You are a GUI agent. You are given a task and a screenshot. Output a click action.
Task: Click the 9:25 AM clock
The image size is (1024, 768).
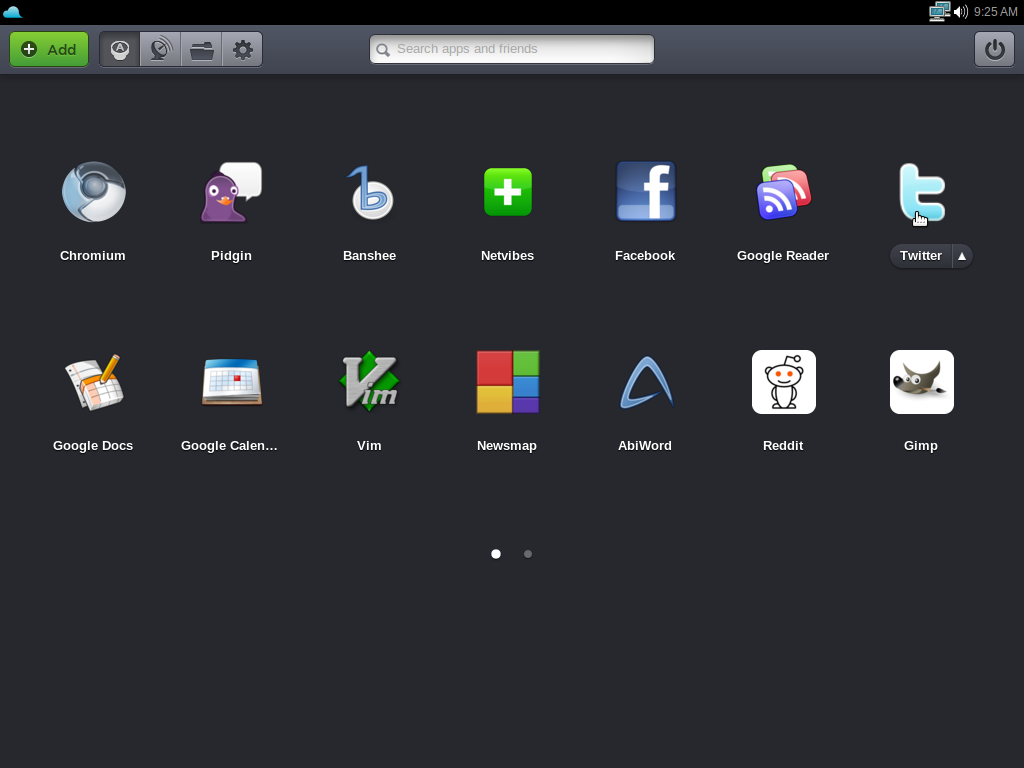coord(995,12)
